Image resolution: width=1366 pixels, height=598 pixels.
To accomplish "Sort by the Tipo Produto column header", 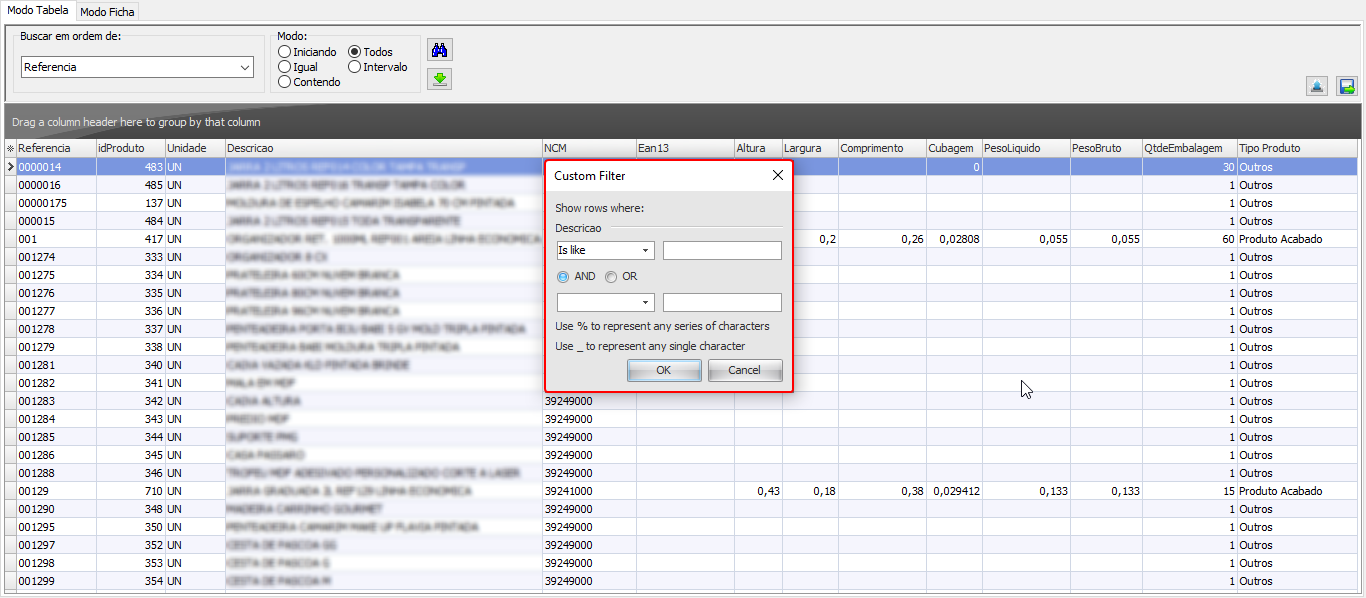I will [x=1295, y=148].
